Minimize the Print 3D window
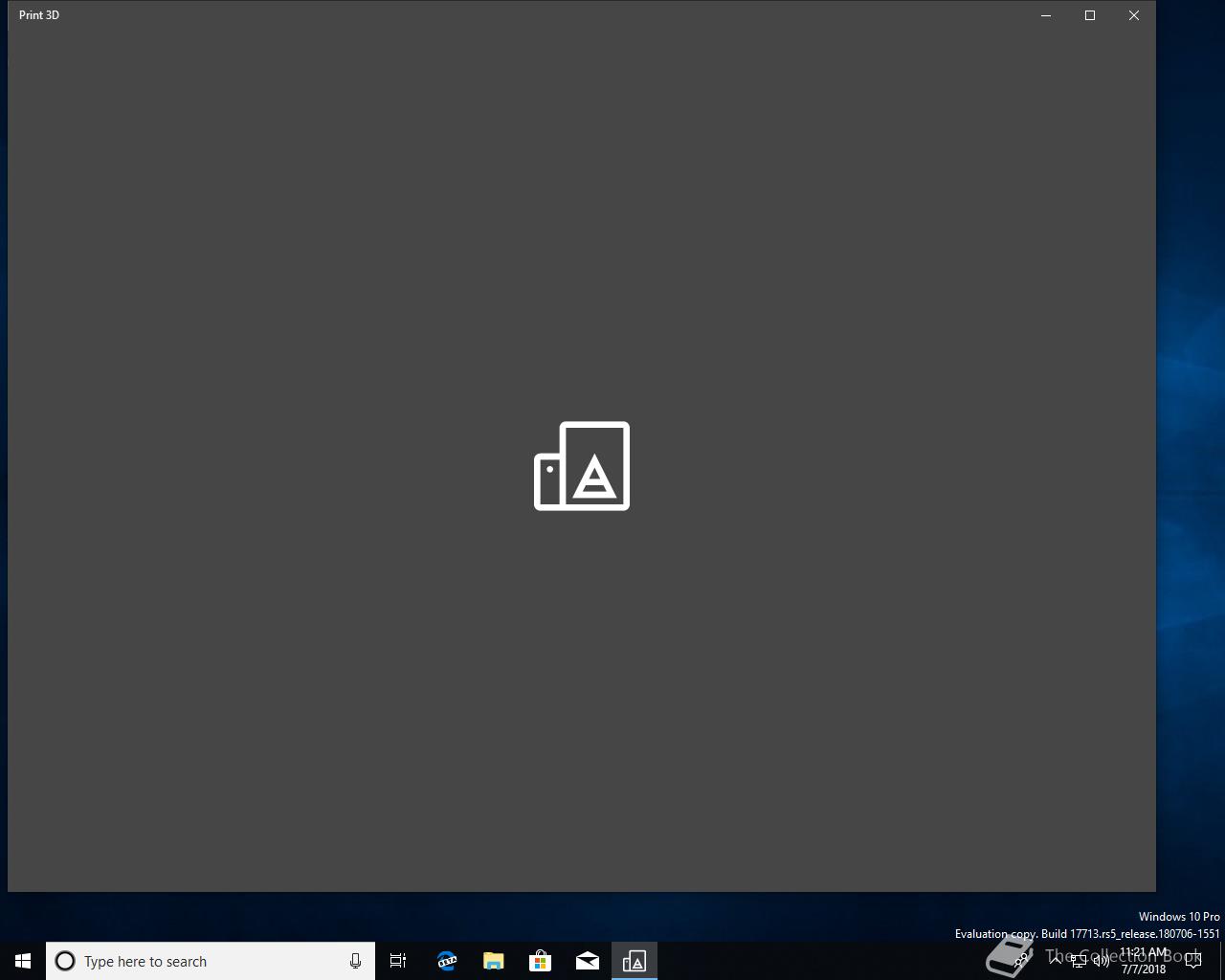This screenshot has width=1225, height=980. coord(1046,15)
